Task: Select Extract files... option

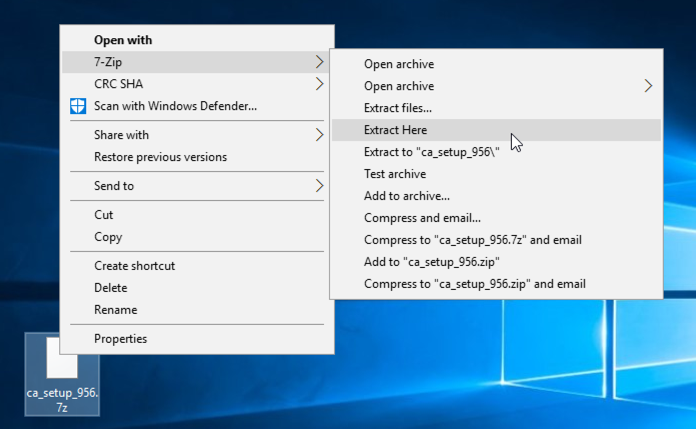Action: point(398,108)
